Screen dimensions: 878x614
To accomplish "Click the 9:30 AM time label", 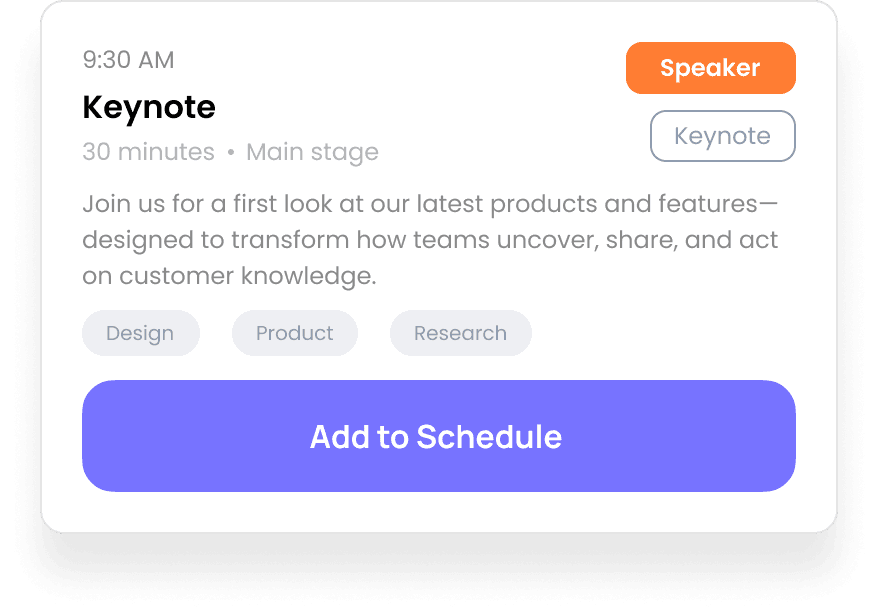I will coord(128,60).
